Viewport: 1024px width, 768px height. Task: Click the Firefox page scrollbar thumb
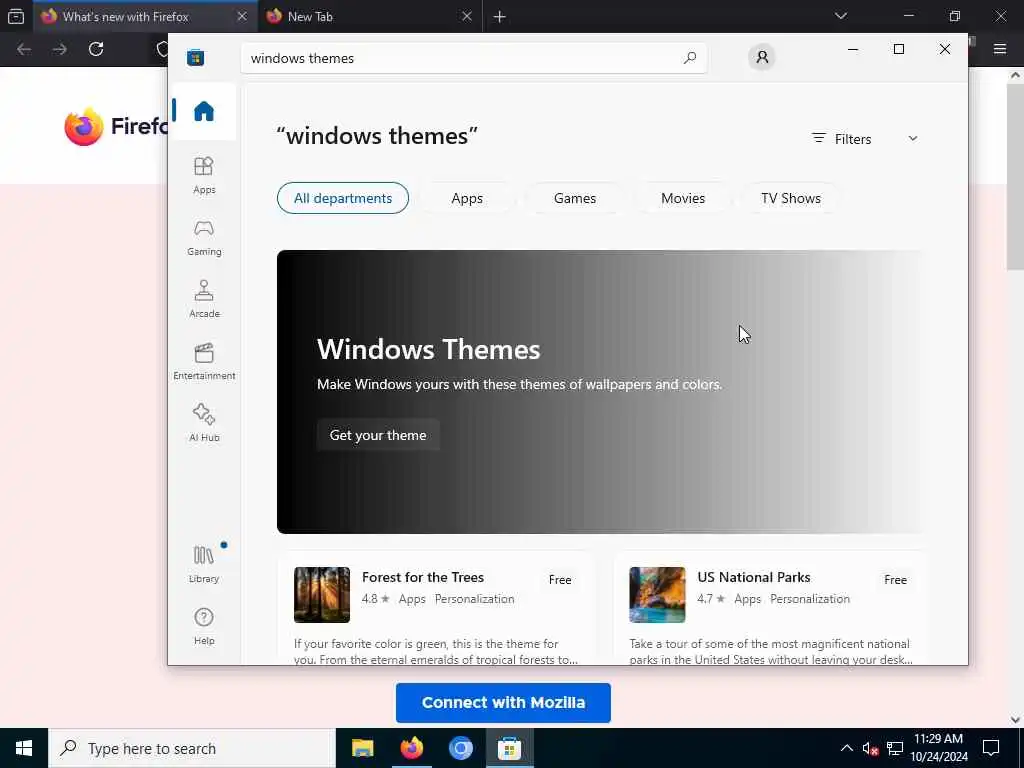click(1016, 176)
